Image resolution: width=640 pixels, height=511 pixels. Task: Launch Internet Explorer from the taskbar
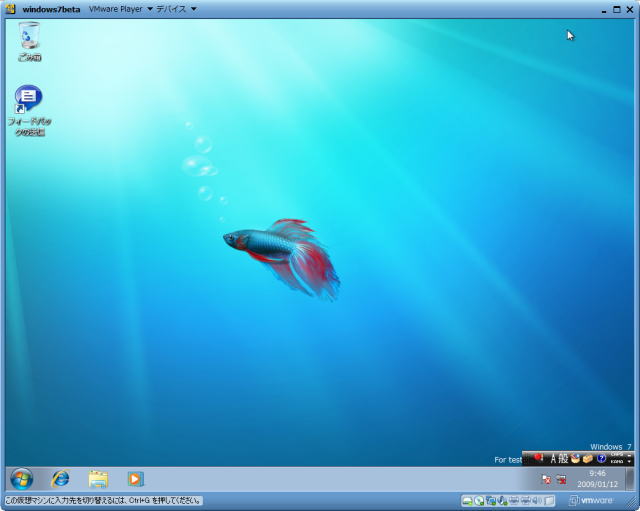pyautogui.click(x=60, y=479)
